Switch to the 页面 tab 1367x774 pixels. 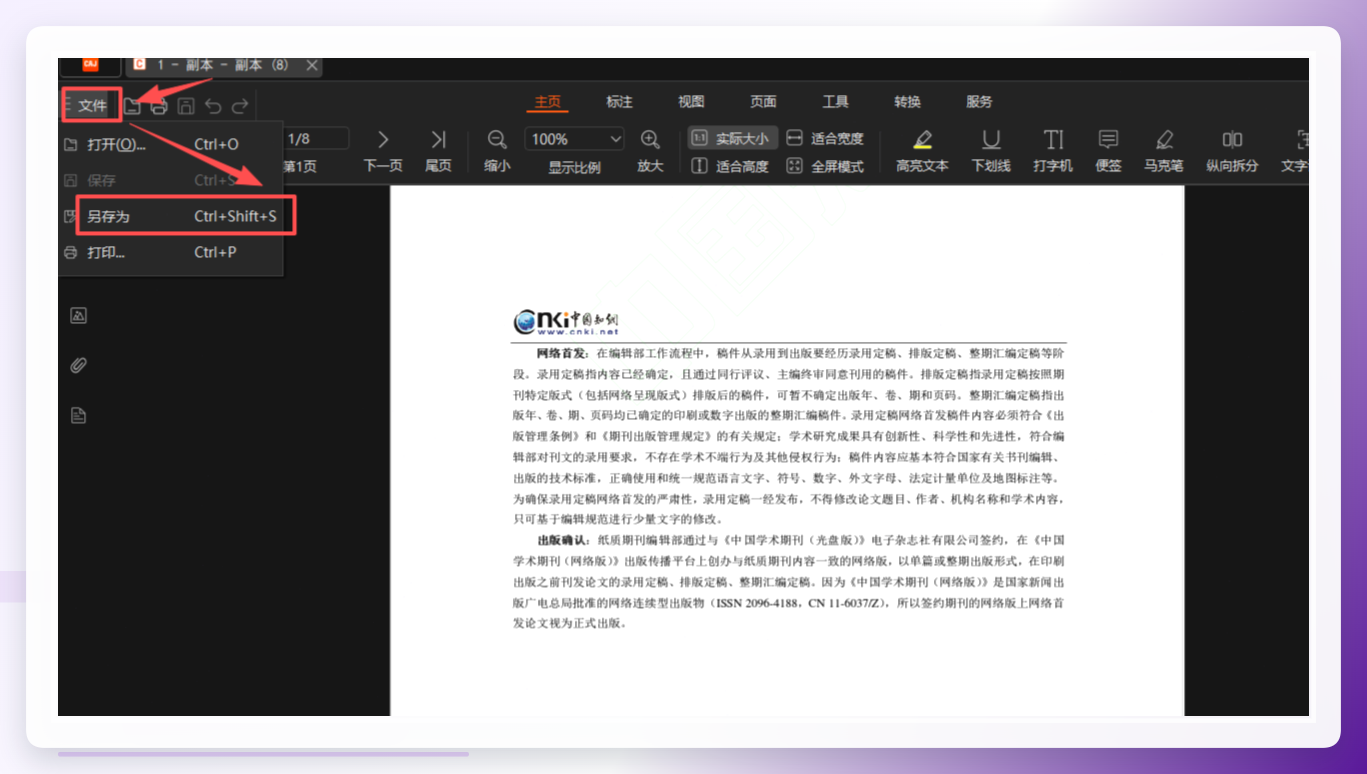click(x=764, y=102)
